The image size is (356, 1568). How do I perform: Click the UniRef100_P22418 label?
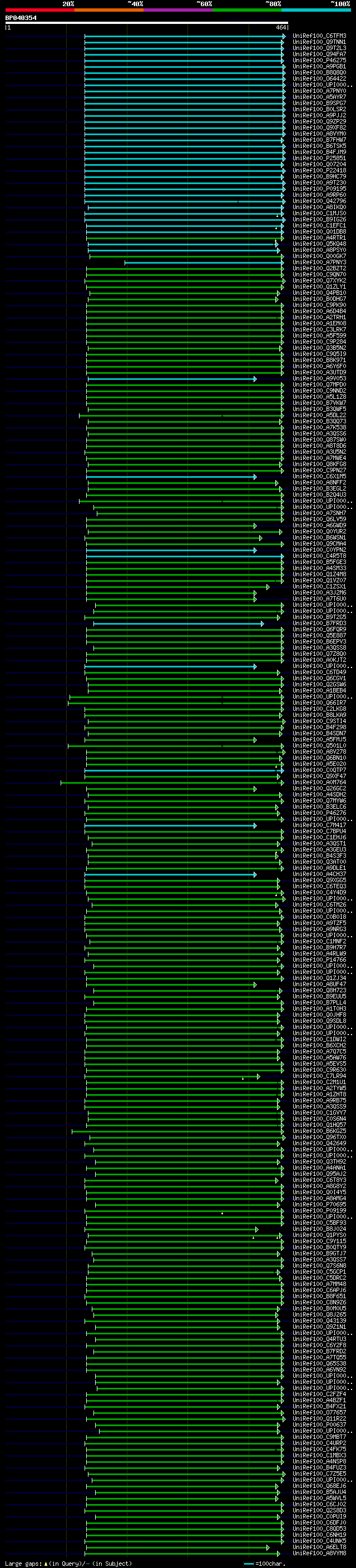pyautogui.click(x=319, y=170)
